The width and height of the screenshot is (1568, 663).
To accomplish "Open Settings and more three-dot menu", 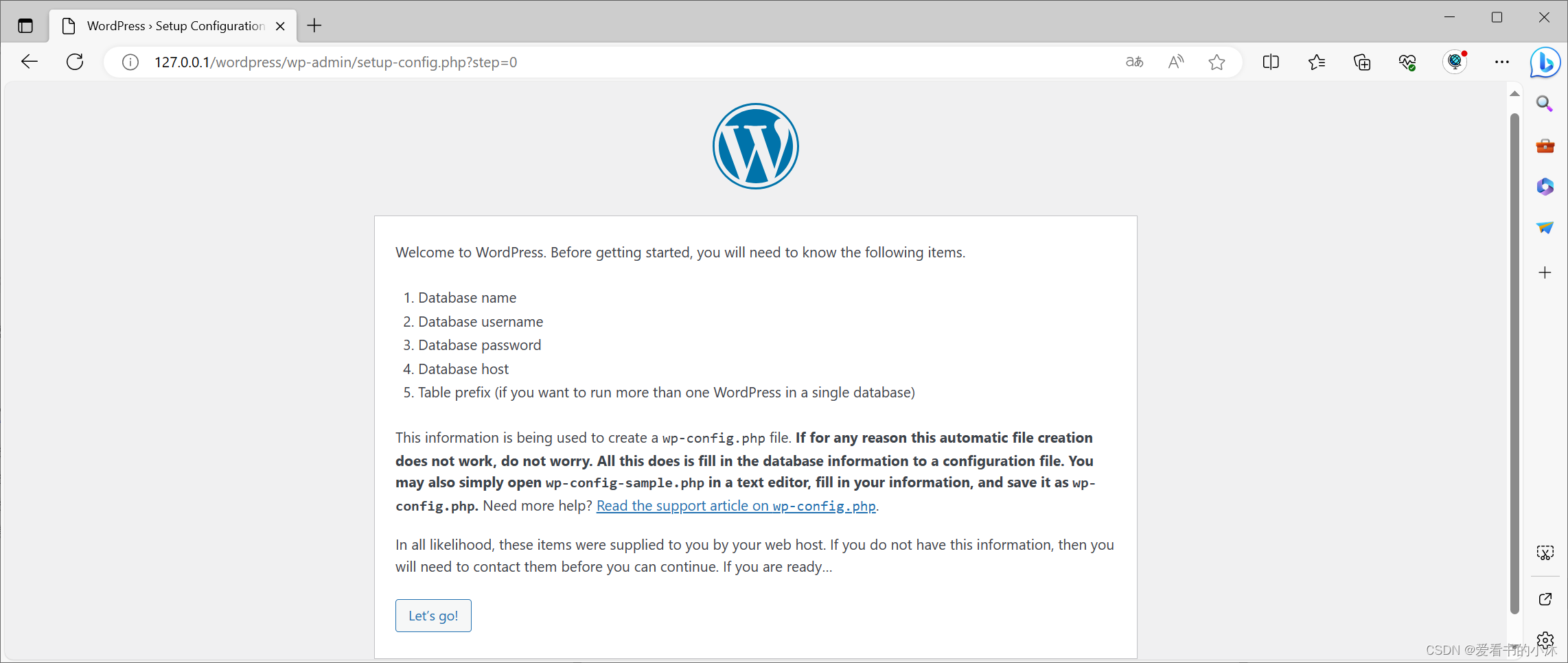I will point(1502,62).
